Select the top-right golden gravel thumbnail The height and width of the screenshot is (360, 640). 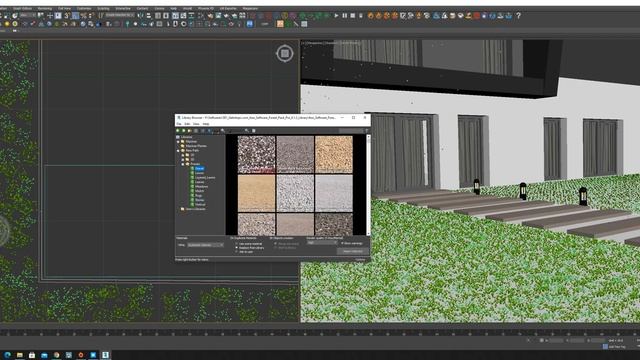(x=334, y=154)
